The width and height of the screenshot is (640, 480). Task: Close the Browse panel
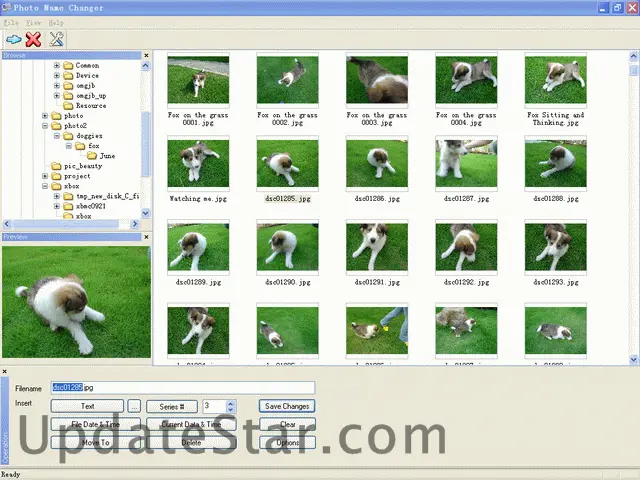[x=147, y=55]
